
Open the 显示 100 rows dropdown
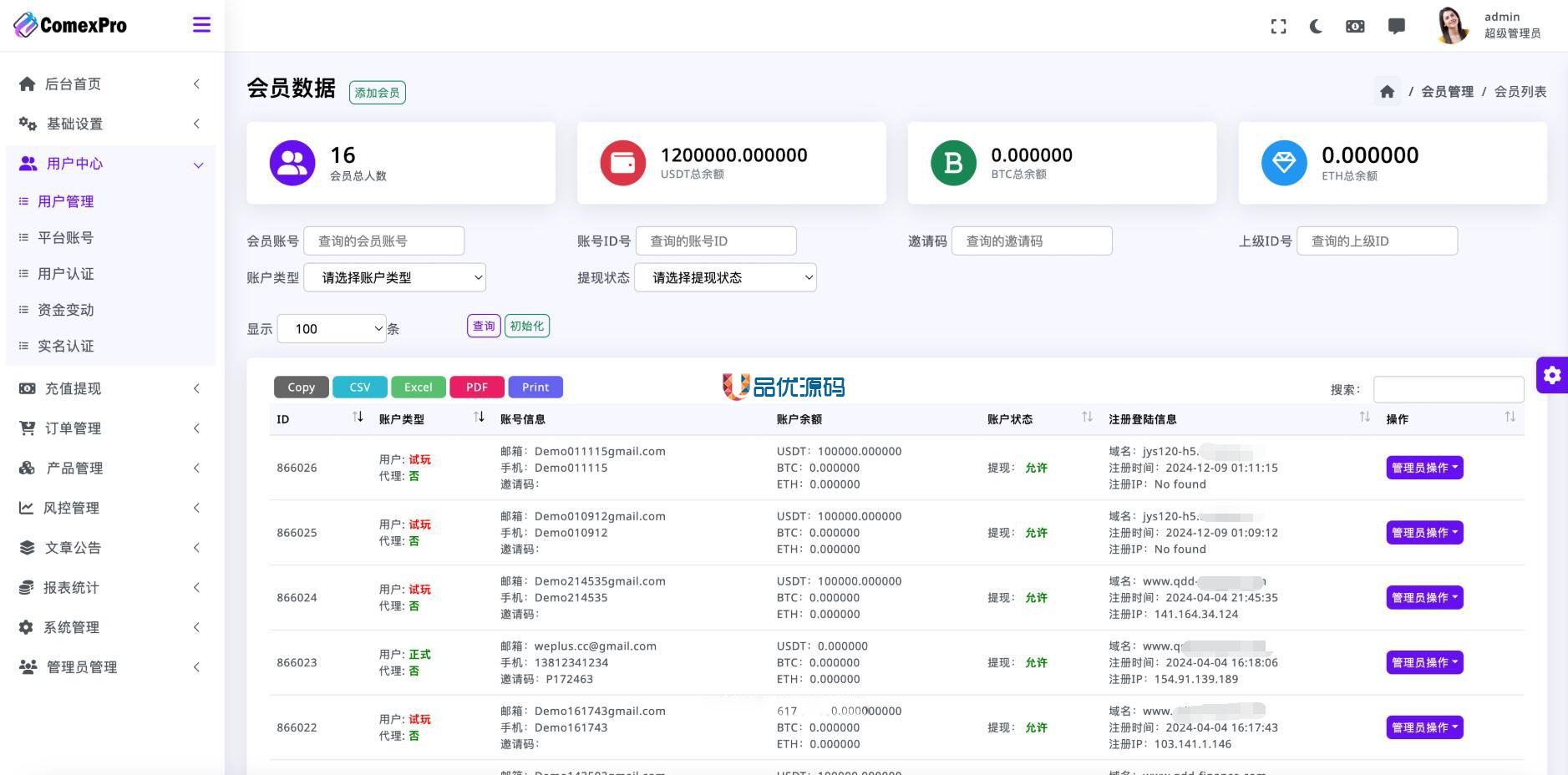click(x=332, y=329)
